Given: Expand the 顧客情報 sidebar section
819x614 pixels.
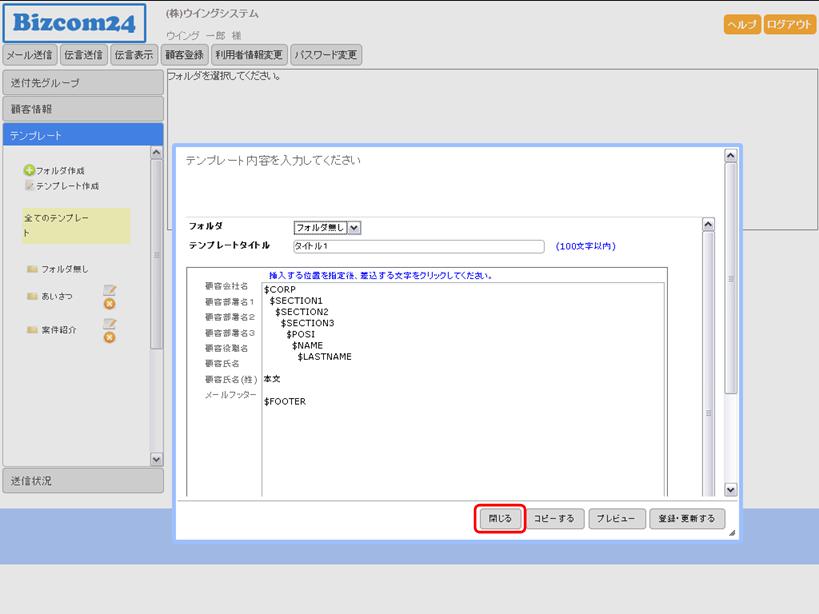Looking at the screenshot, I should 82,109.
